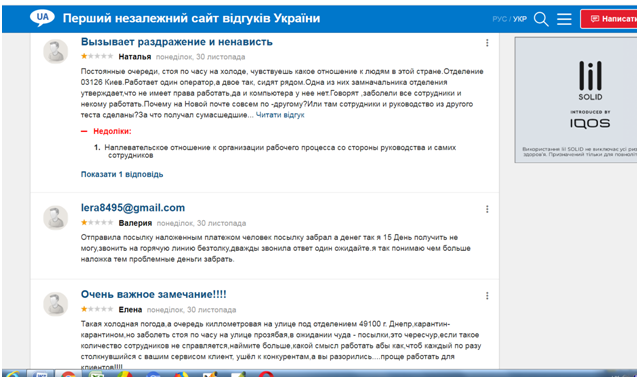
Task: Open three-dot menu on Валерия's review
Action: pyautogui.click(x=487, y=209)
